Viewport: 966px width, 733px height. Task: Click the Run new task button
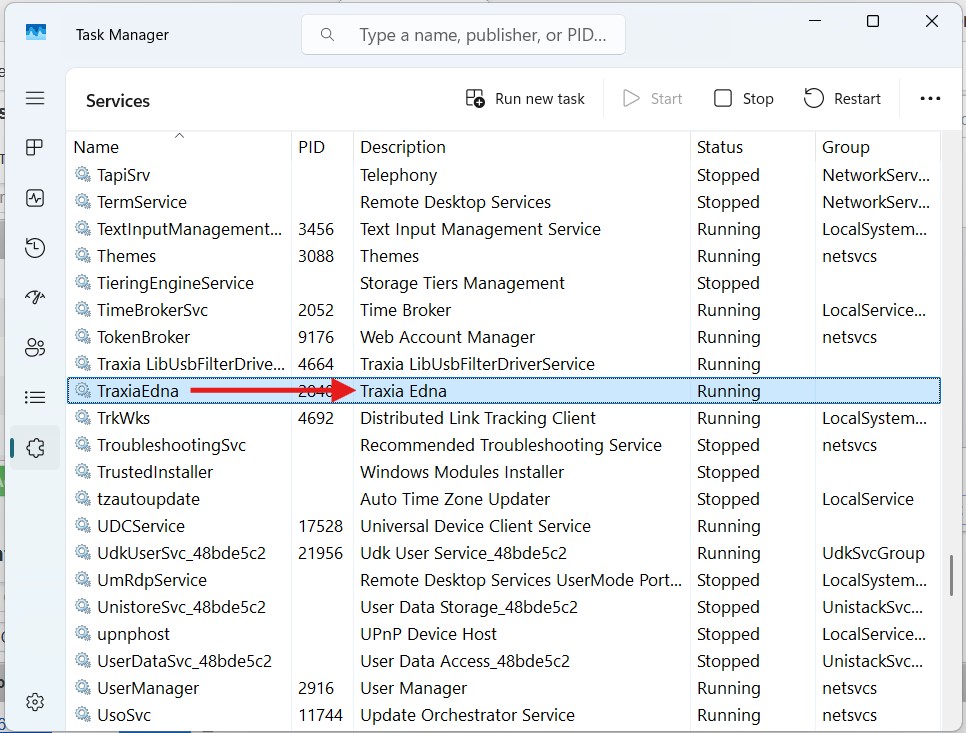(x=526, y=98)
